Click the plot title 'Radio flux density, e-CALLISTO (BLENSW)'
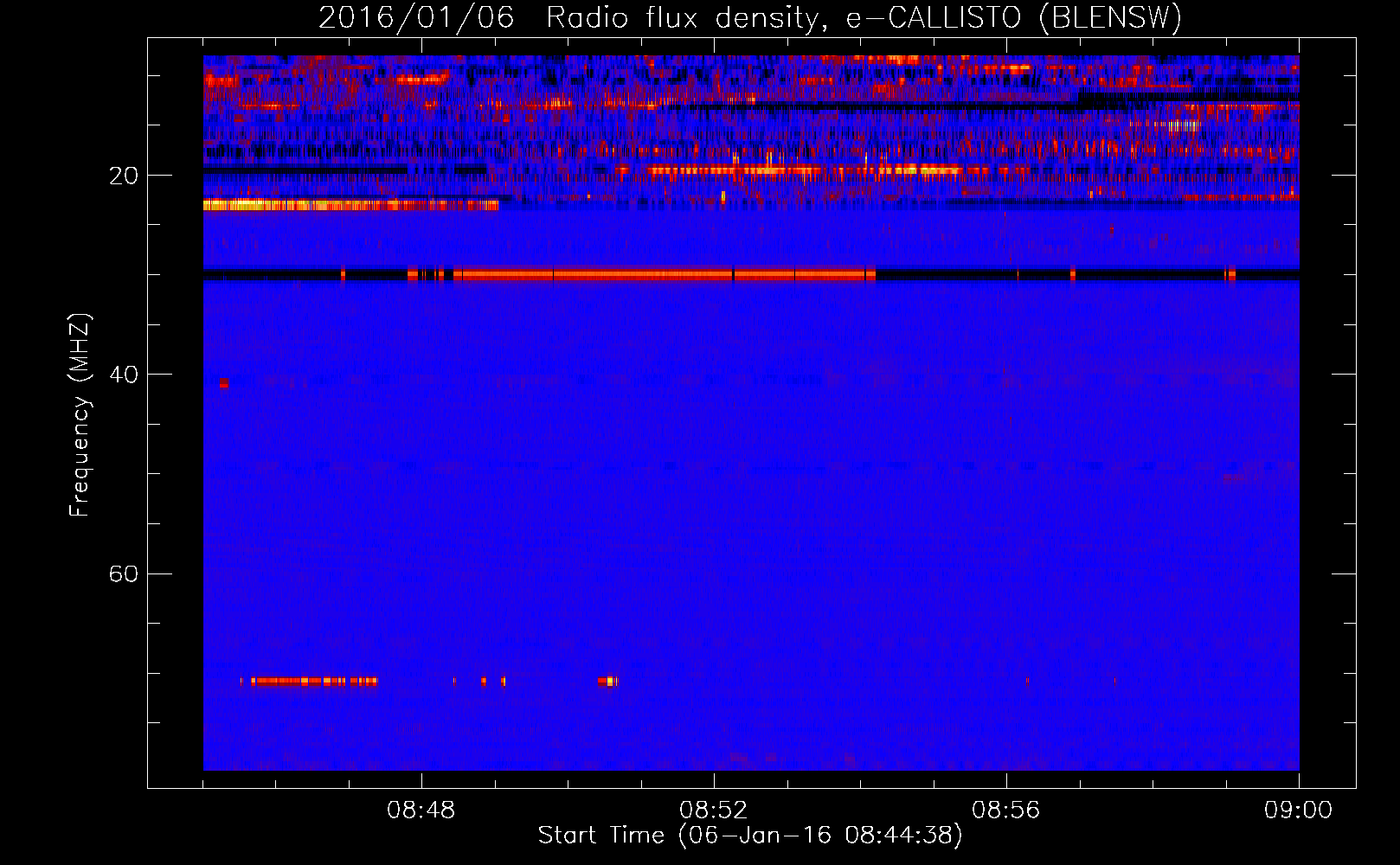1400x865 pixels. click(864, 17)
